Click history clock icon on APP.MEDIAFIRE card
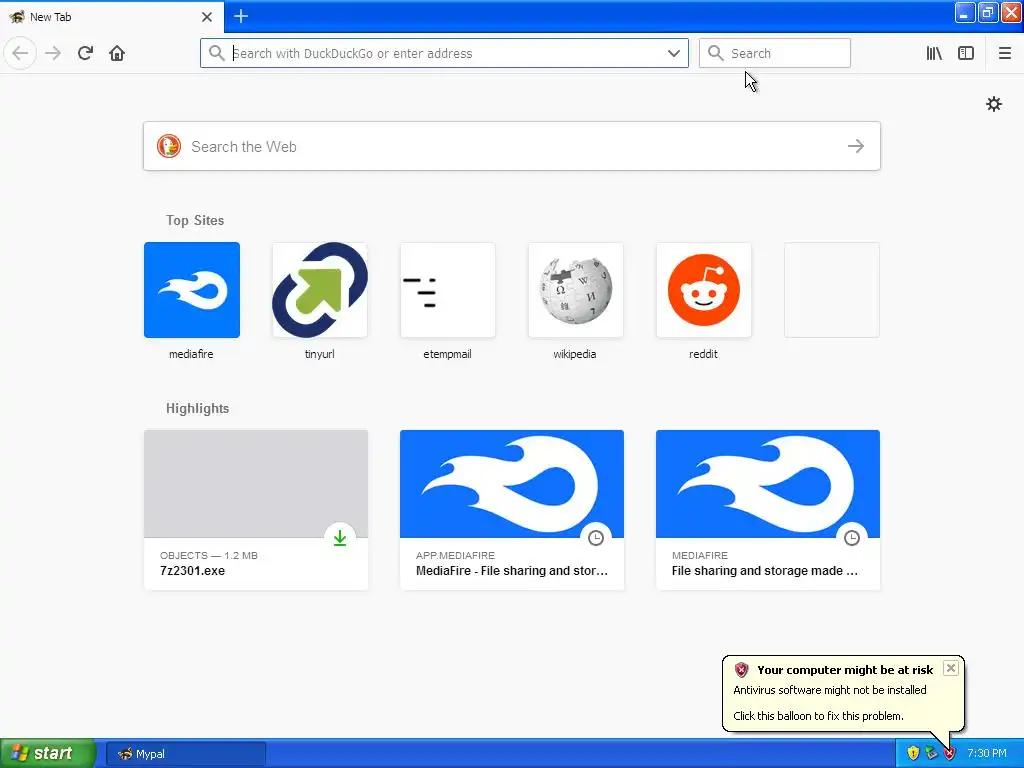The image size is (1024, 768). click(x=596, y=538)
